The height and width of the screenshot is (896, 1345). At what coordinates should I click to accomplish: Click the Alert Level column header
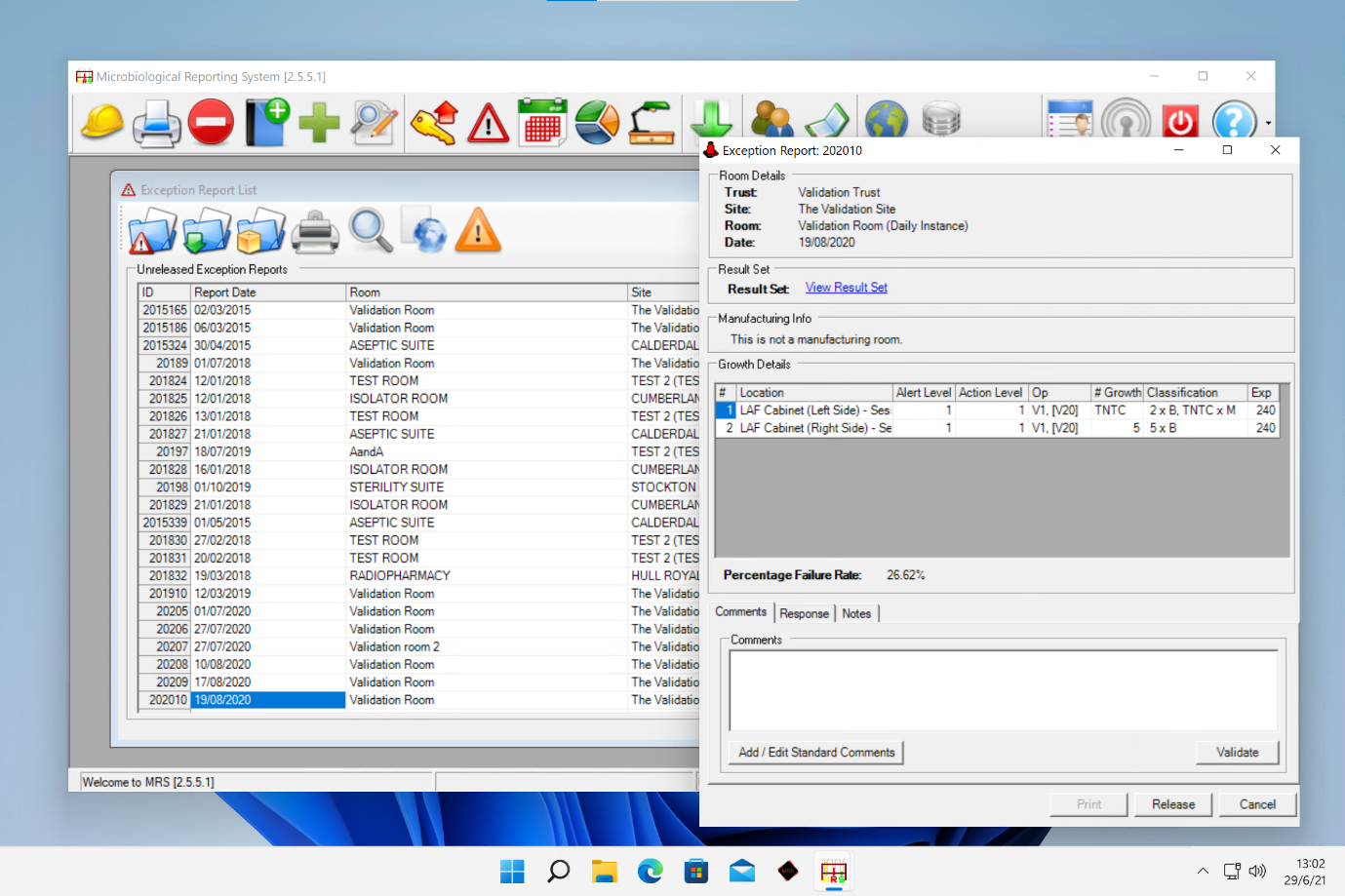pos(924,393)
